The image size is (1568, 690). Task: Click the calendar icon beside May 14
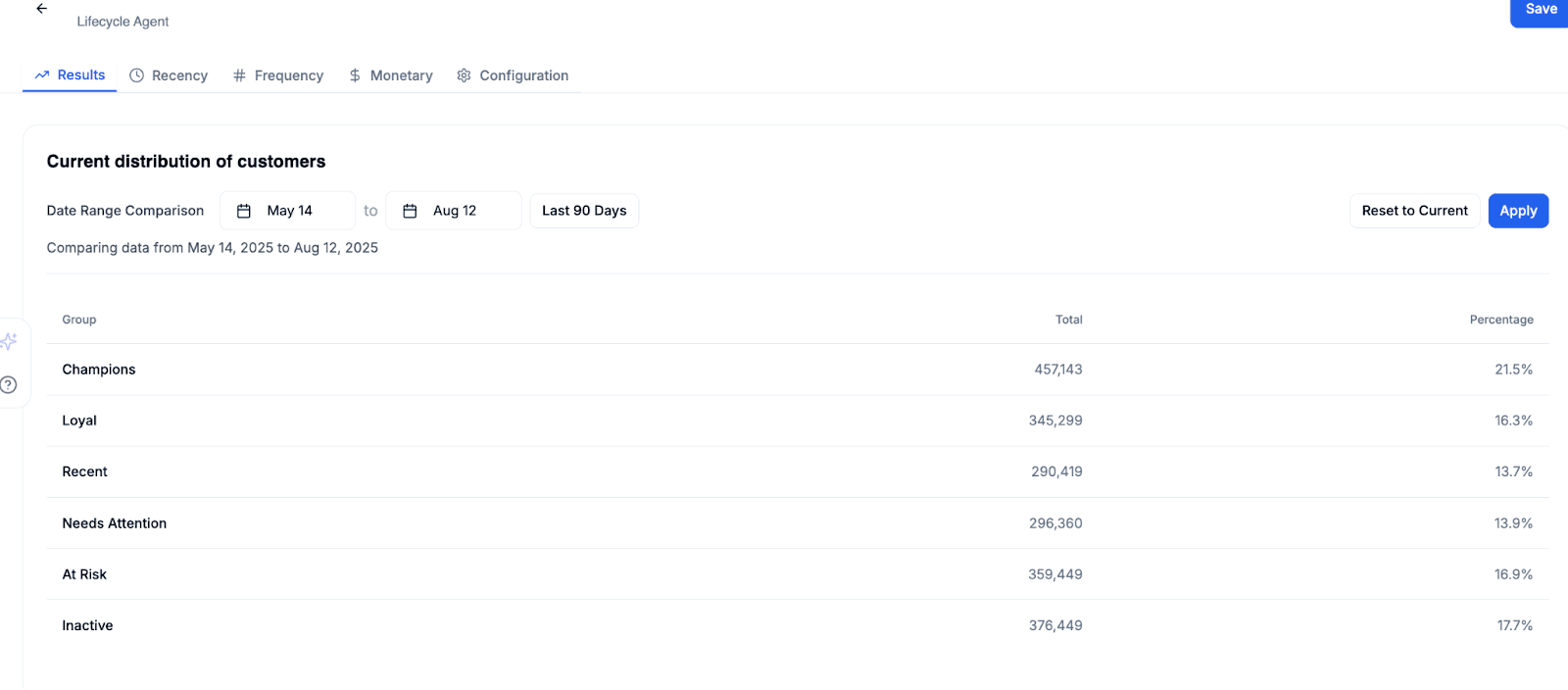click(x=244, y=211)
